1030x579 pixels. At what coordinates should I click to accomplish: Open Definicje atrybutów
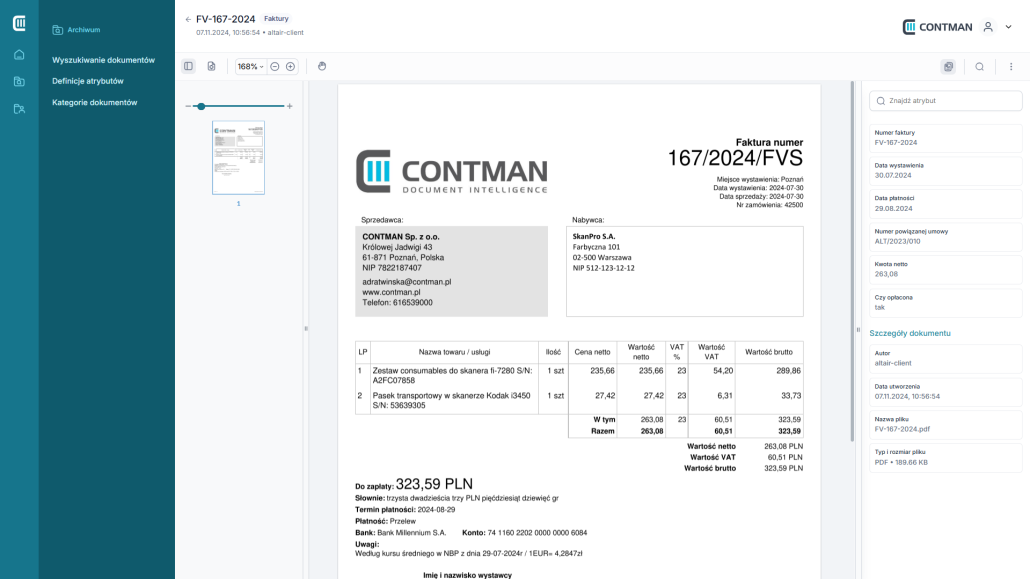pyautogui.click(x=87, y=81)
